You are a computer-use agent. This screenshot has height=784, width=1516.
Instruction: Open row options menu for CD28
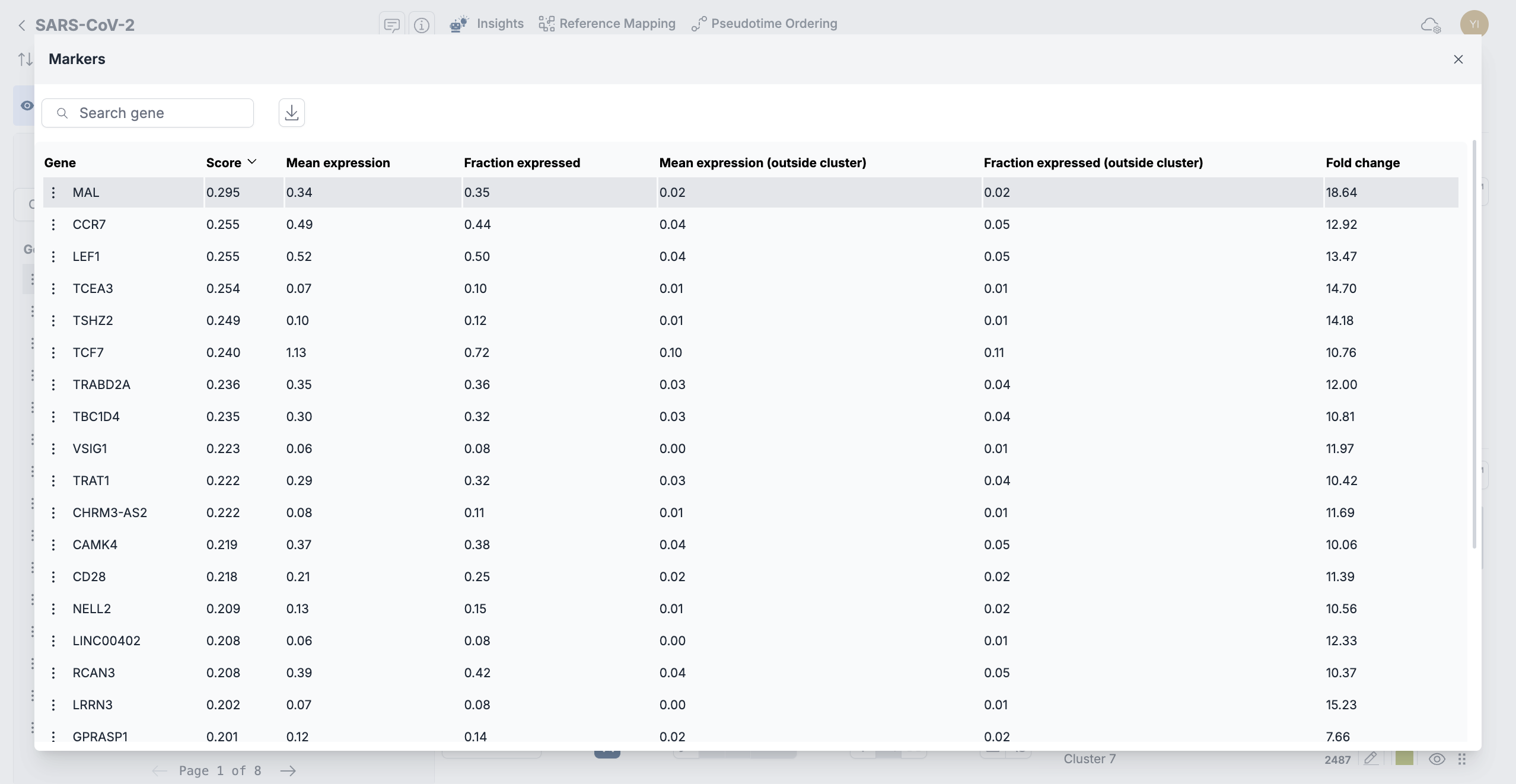53,576
